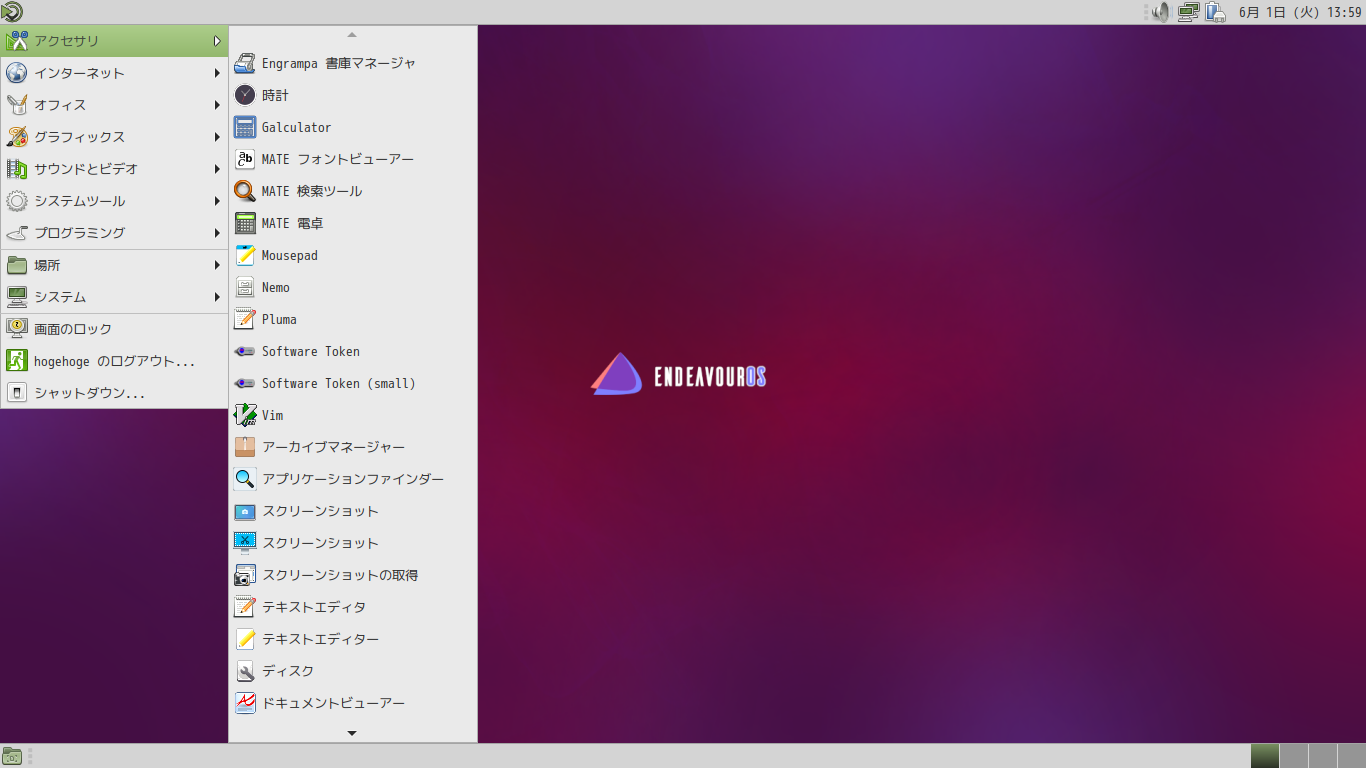Select インターネット menu category
1366x768 pixels.
[x=114, y=73]
